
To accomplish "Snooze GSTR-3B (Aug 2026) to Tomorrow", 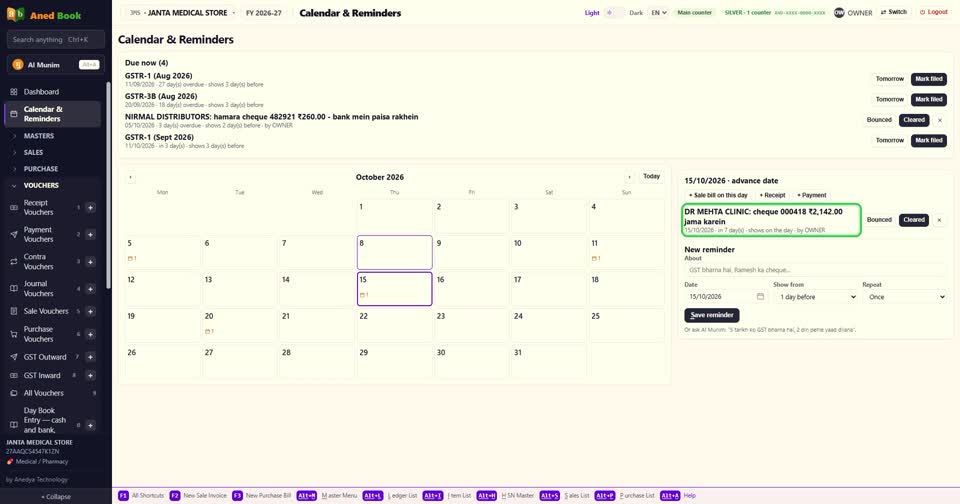I will (x=890, y=99).
